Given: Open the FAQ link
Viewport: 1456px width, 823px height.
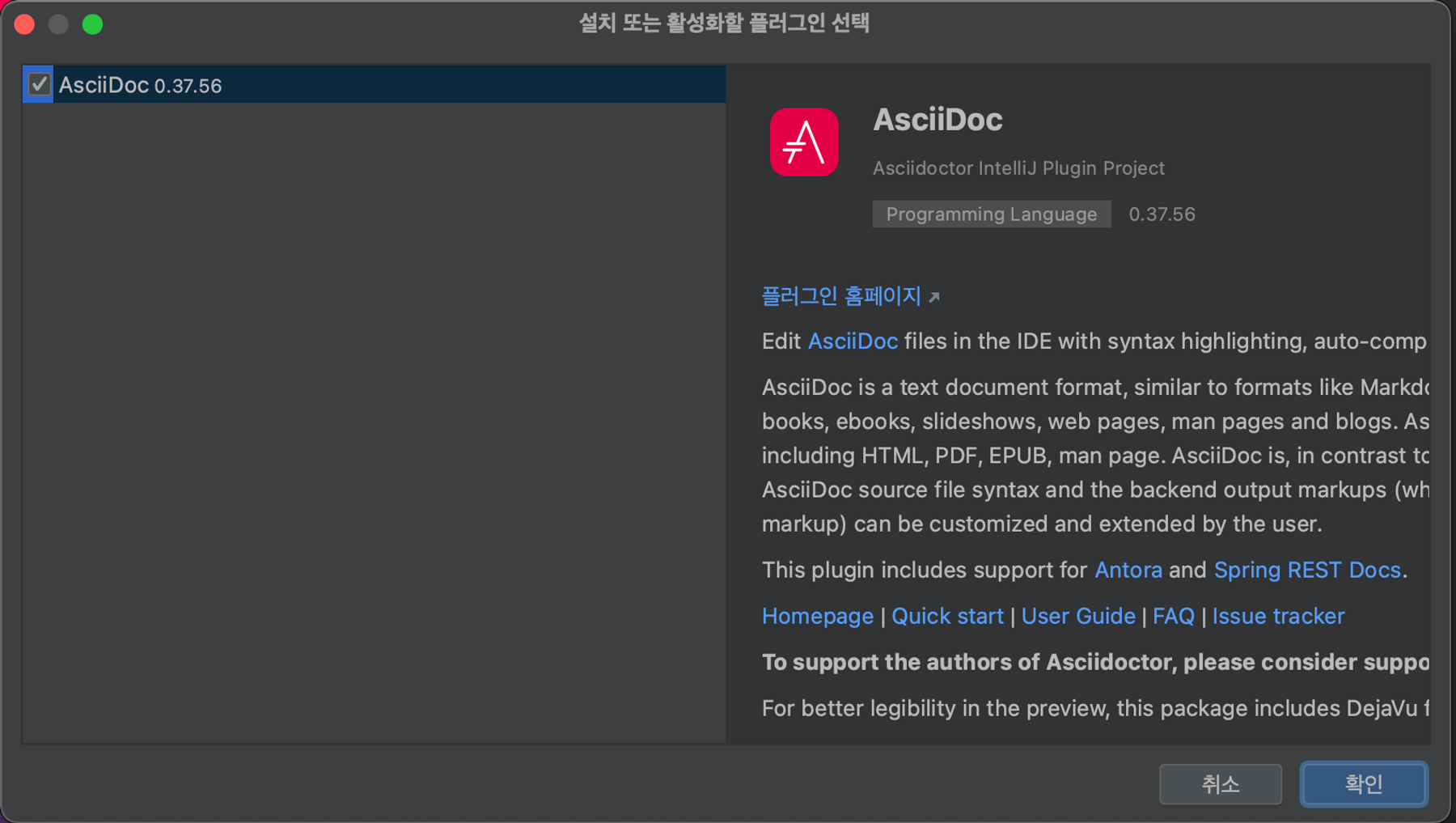Looking at the screenshot, I should point(1173,616).
